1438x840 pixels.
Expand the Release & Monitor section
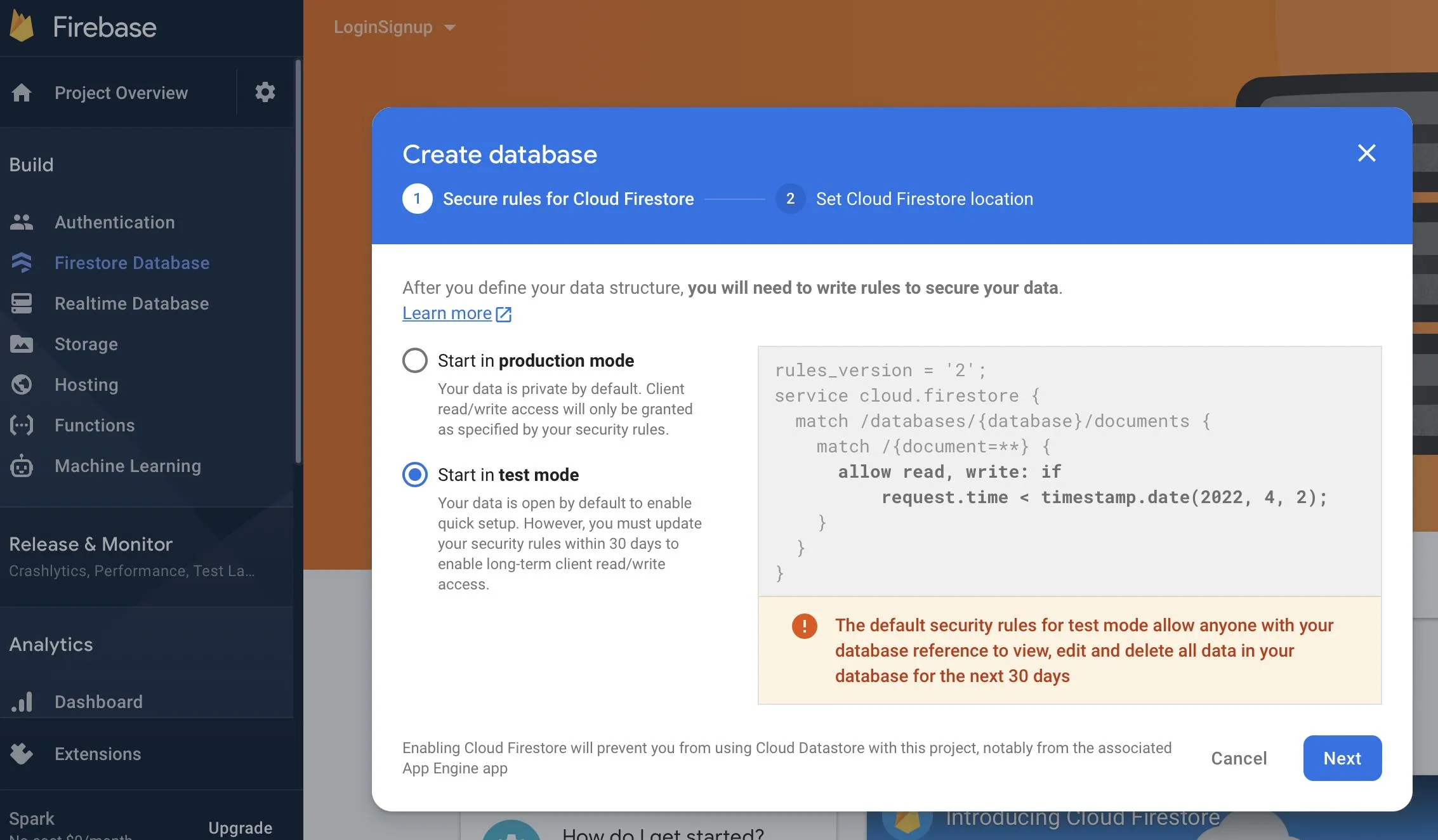point(91,544)
